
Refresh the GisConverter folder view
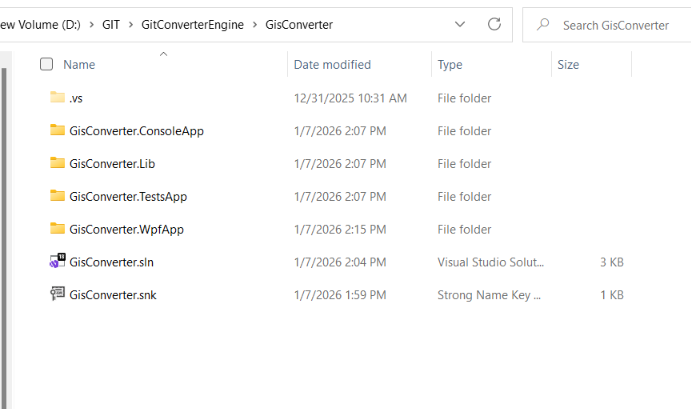tap(494, 24)
